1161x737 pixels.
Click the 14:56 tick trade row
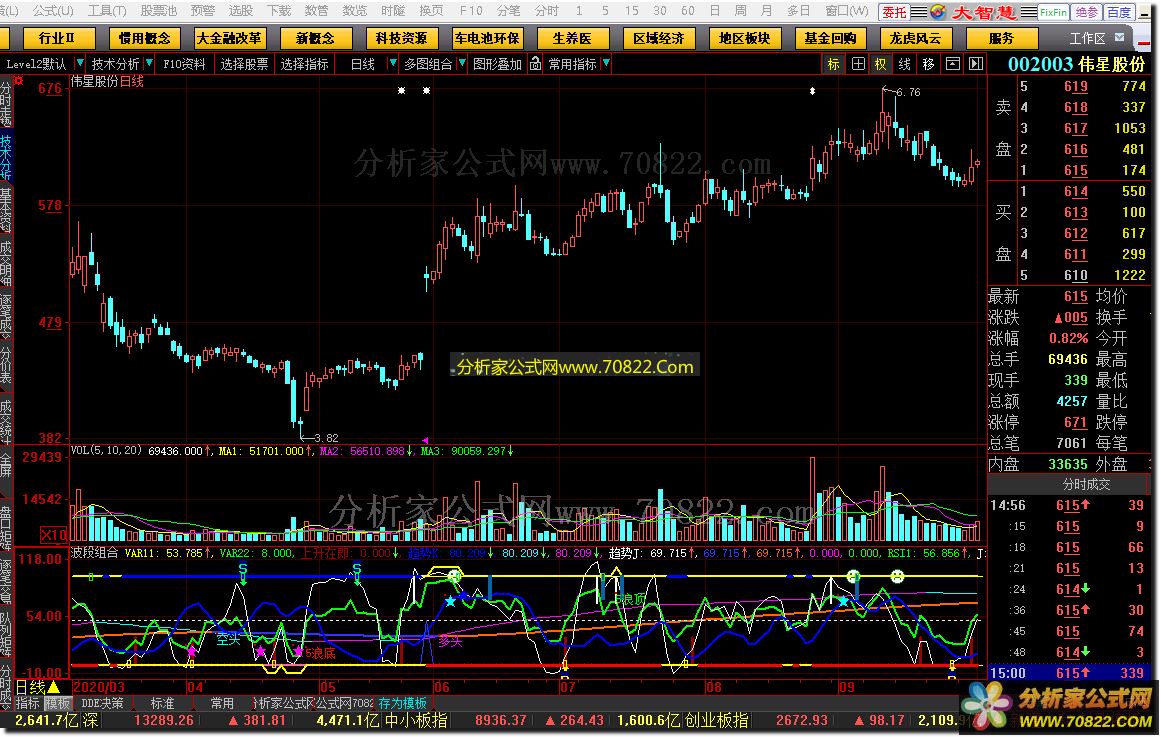(x=1069, y=505)
